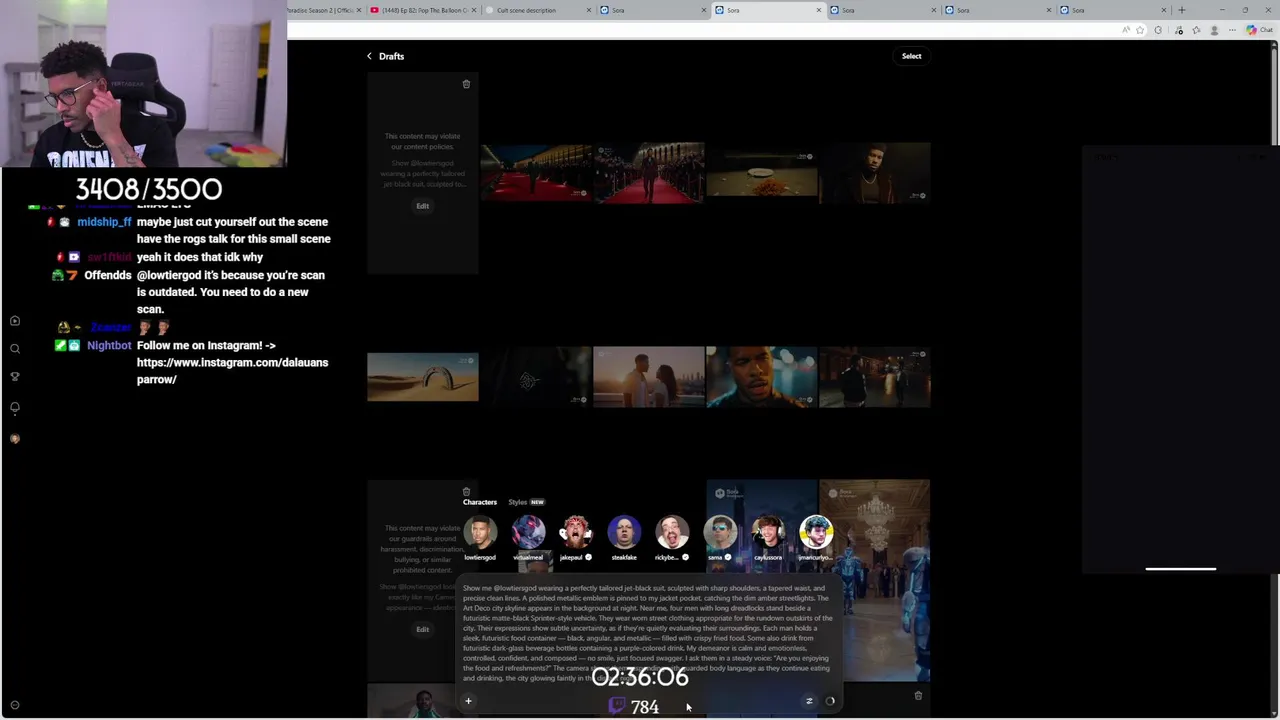Click inside the prompt text box
1280x720 pixels.
(648, 633)
